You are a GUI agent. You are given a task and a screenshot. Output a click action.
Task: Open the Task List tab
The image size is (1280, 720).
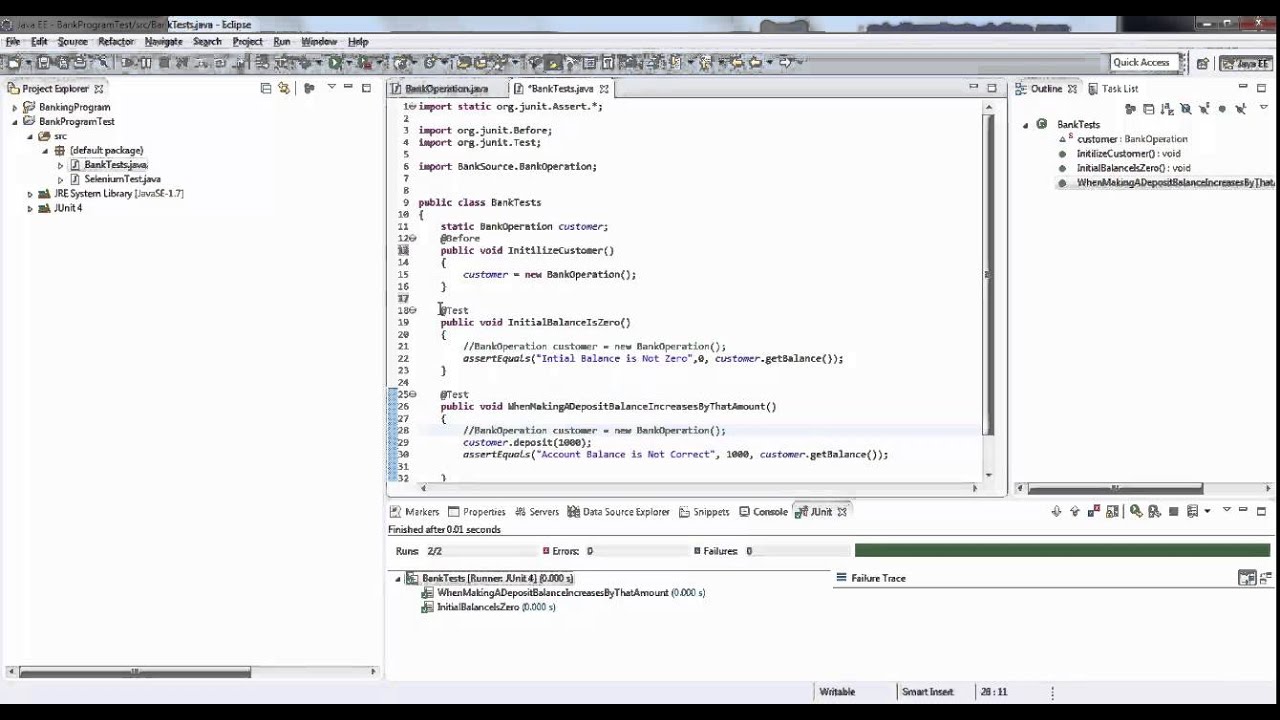1112,89
